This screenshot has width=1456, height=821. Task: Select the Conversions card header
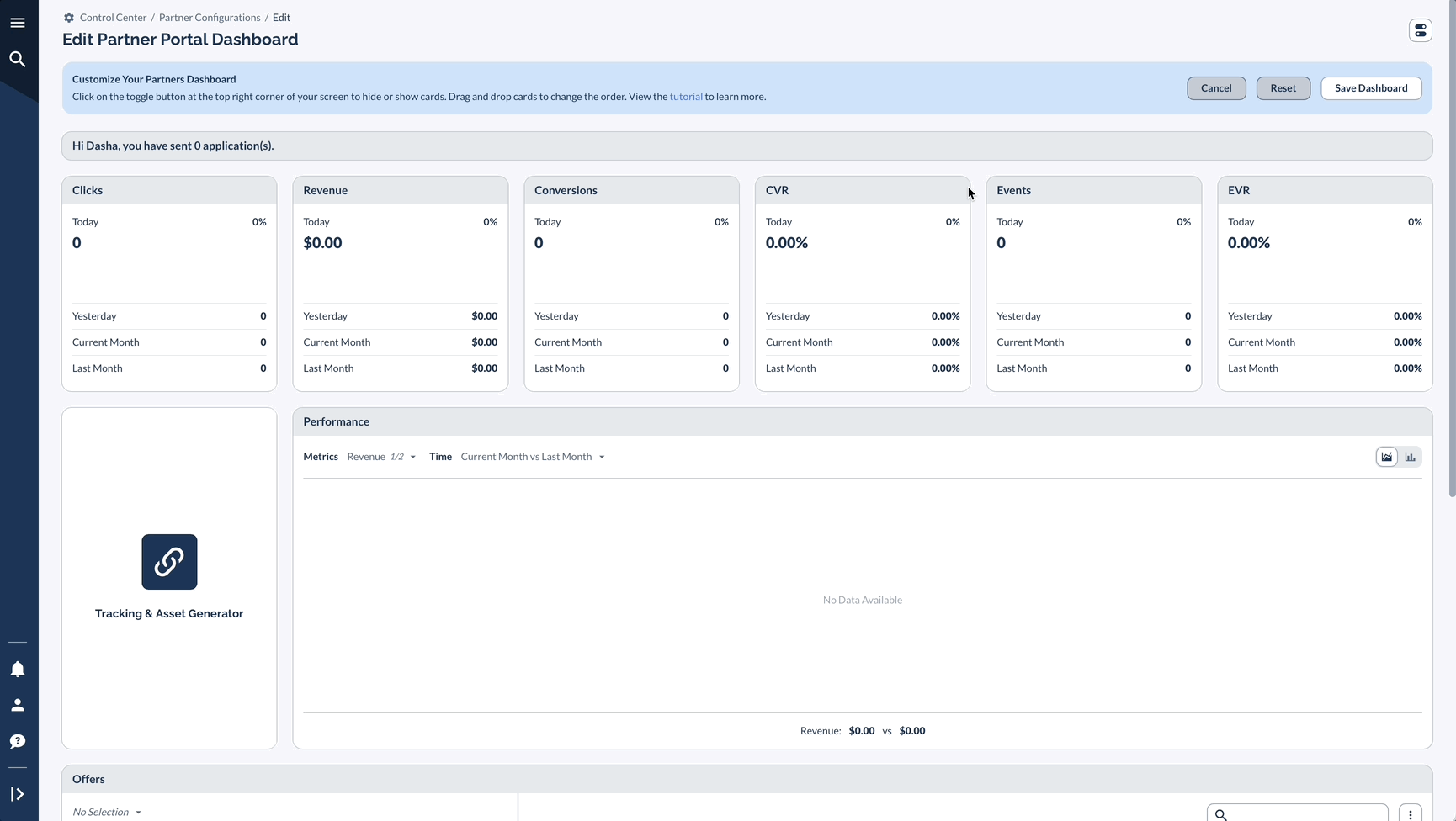point(631,190)
